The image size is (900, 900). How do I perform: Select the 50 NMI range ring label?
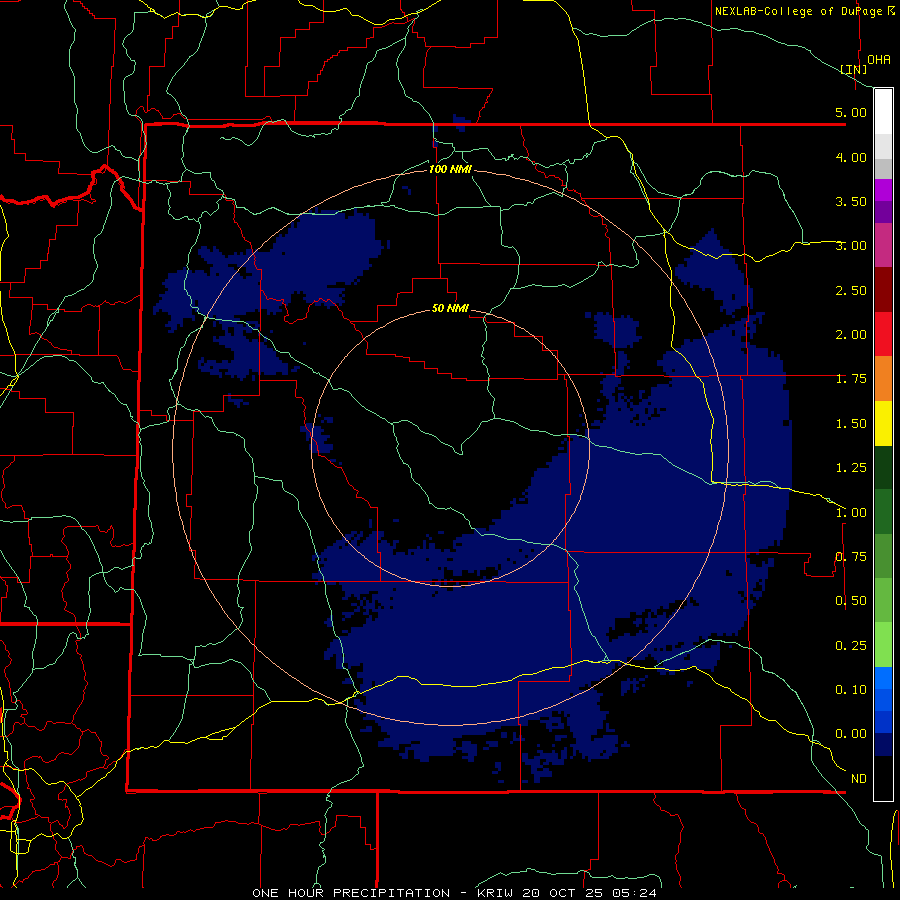[x=450, y=308]
